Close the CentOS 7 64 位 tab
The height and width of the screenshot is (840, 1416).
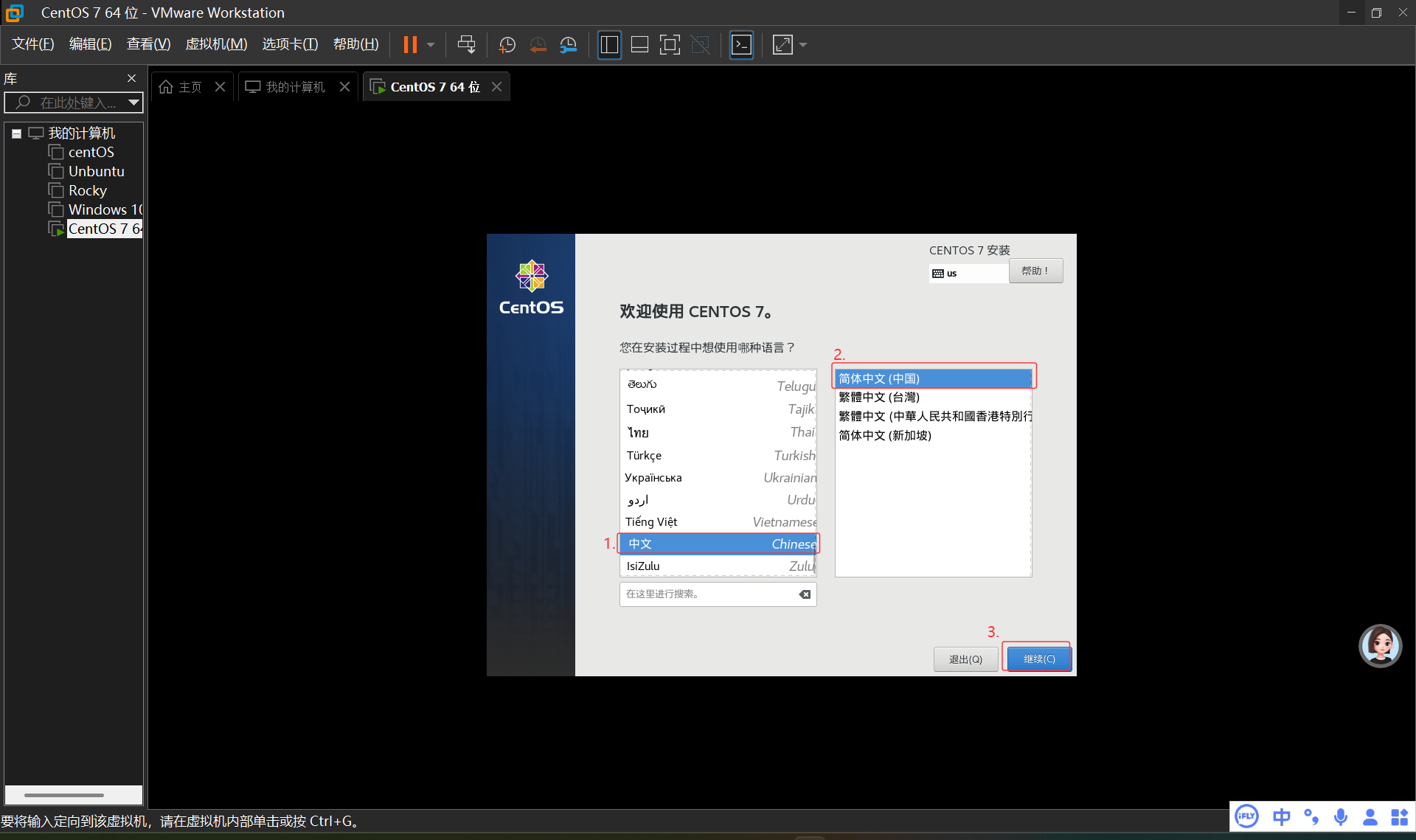tap(497, 87)
